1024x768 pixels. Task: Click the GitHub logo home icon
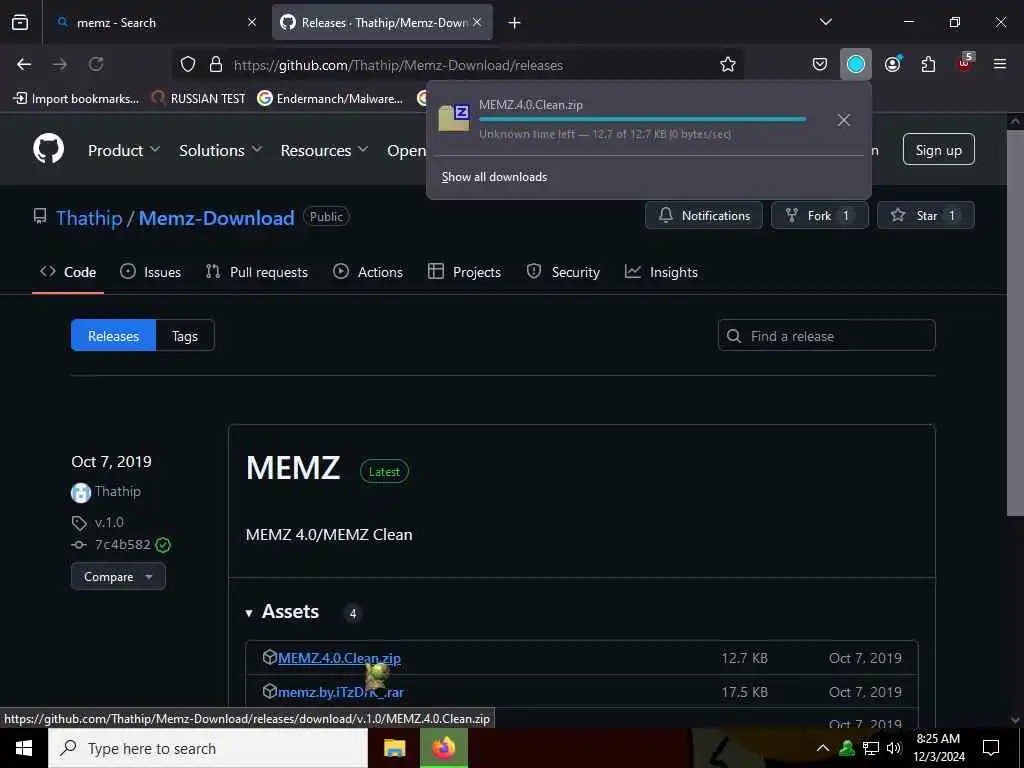[48, 149]
